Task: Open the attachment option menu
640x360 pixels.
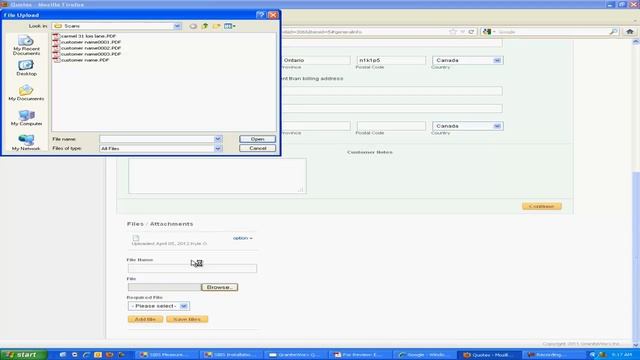Action: (x=242, y=238)
